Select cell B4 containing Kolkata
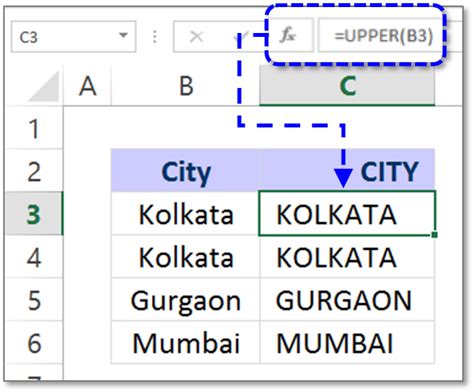The image size is (474, 392). (x=185, y=256)
